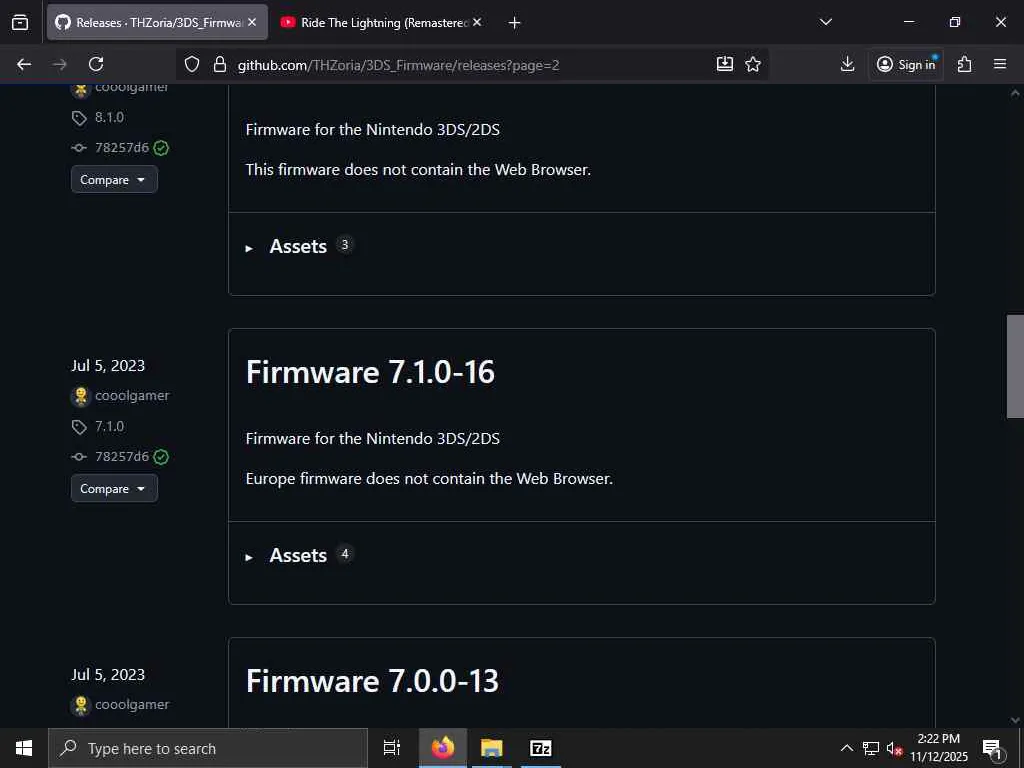Click Firefox icon in the taskbar
Screen dimensions: 1024x768
click(443, 748)
